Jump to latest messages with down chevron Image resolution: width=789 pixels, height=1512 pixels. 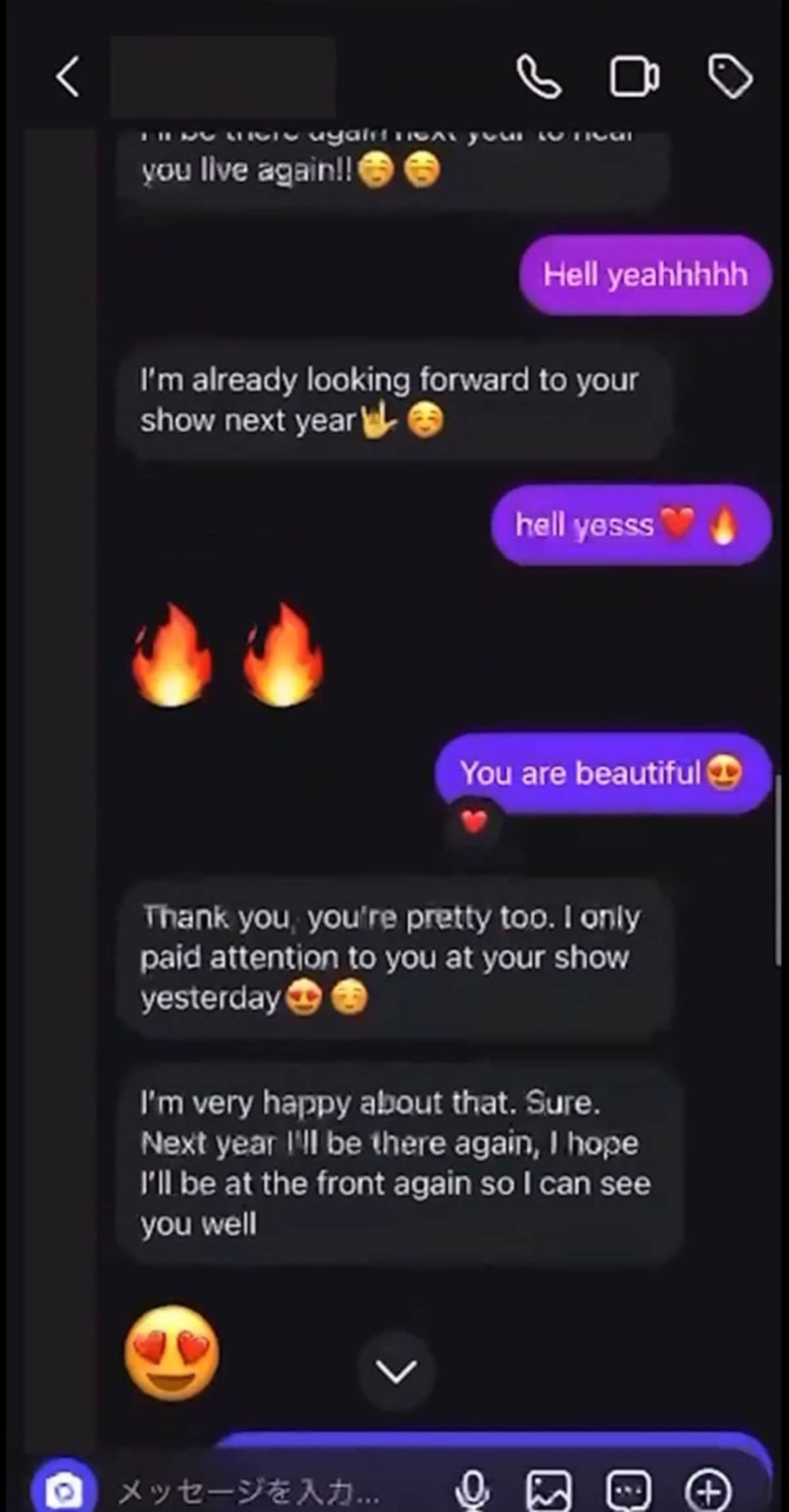tap(396, 1371)
